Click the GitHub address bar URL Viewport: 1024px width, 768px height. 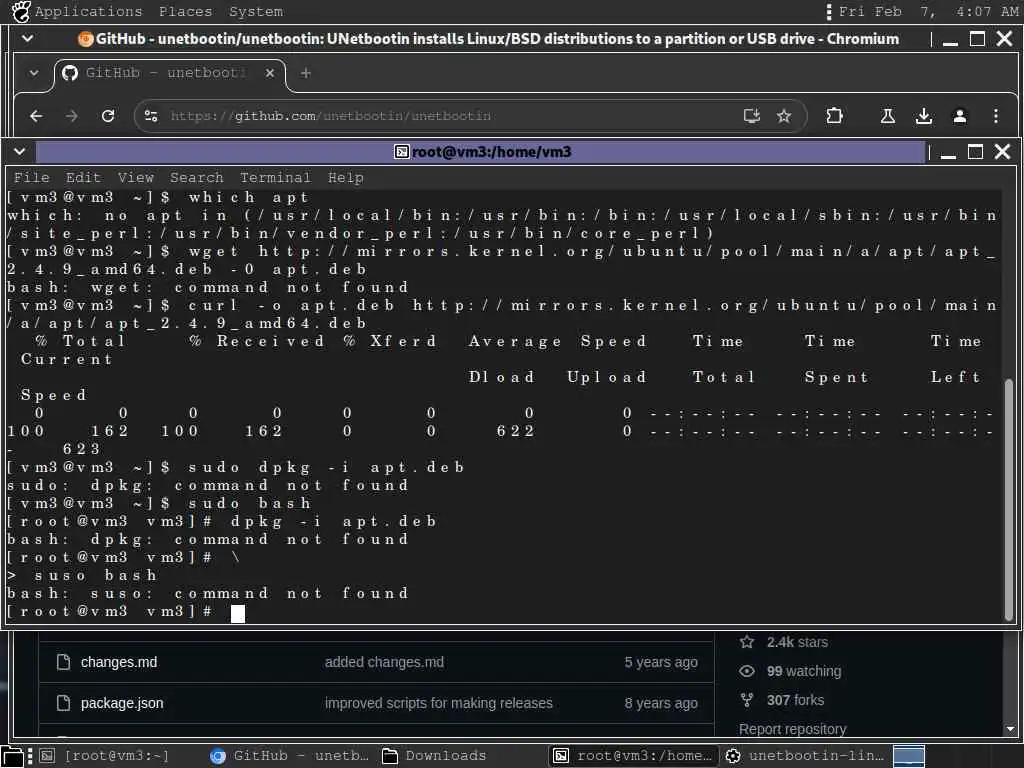pyautogui.click(x=330, y=116)
